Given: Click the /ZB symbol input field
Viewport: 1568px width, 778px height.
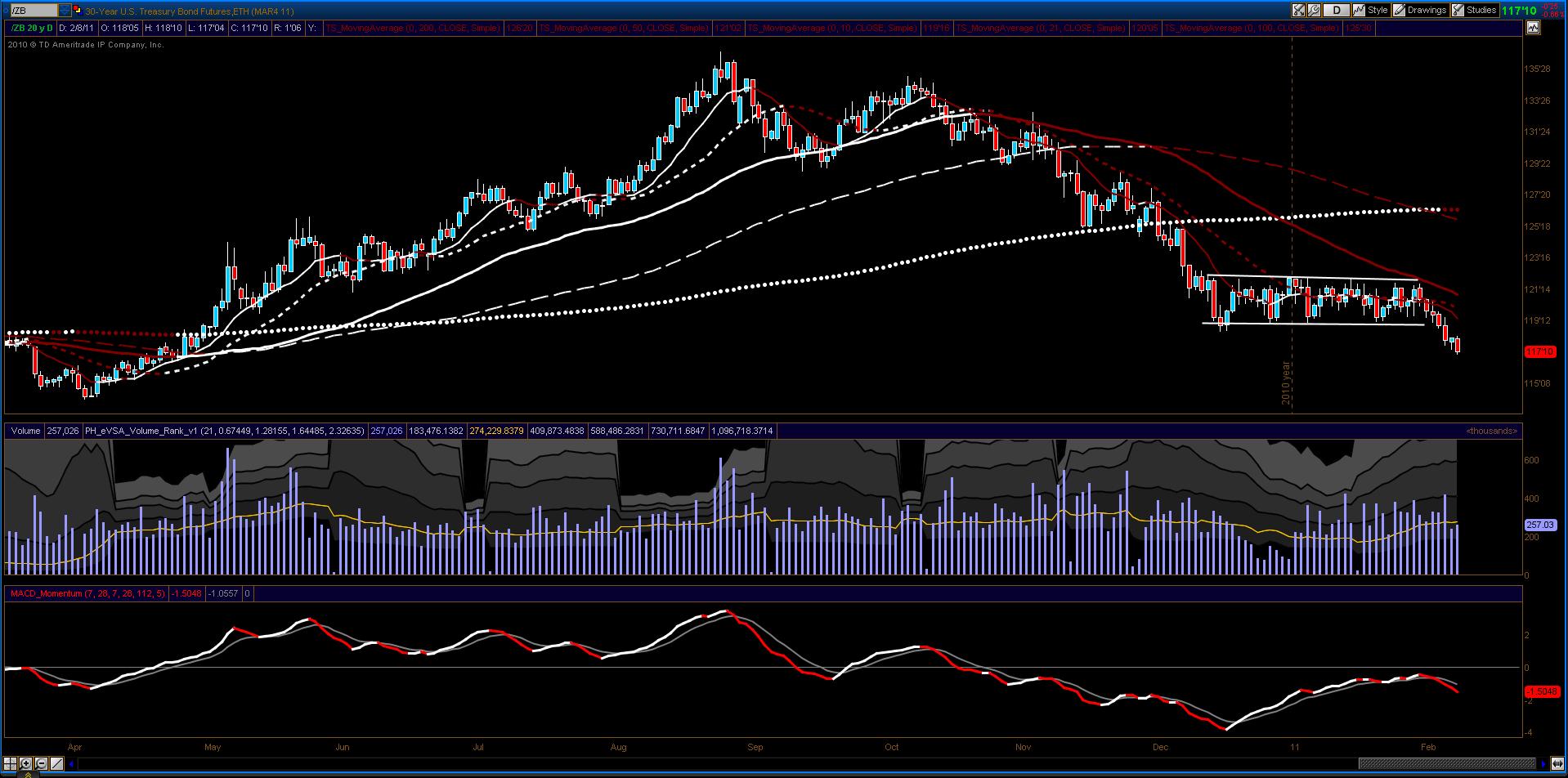Looking at the screenshot, I should (x=34, y=11).
